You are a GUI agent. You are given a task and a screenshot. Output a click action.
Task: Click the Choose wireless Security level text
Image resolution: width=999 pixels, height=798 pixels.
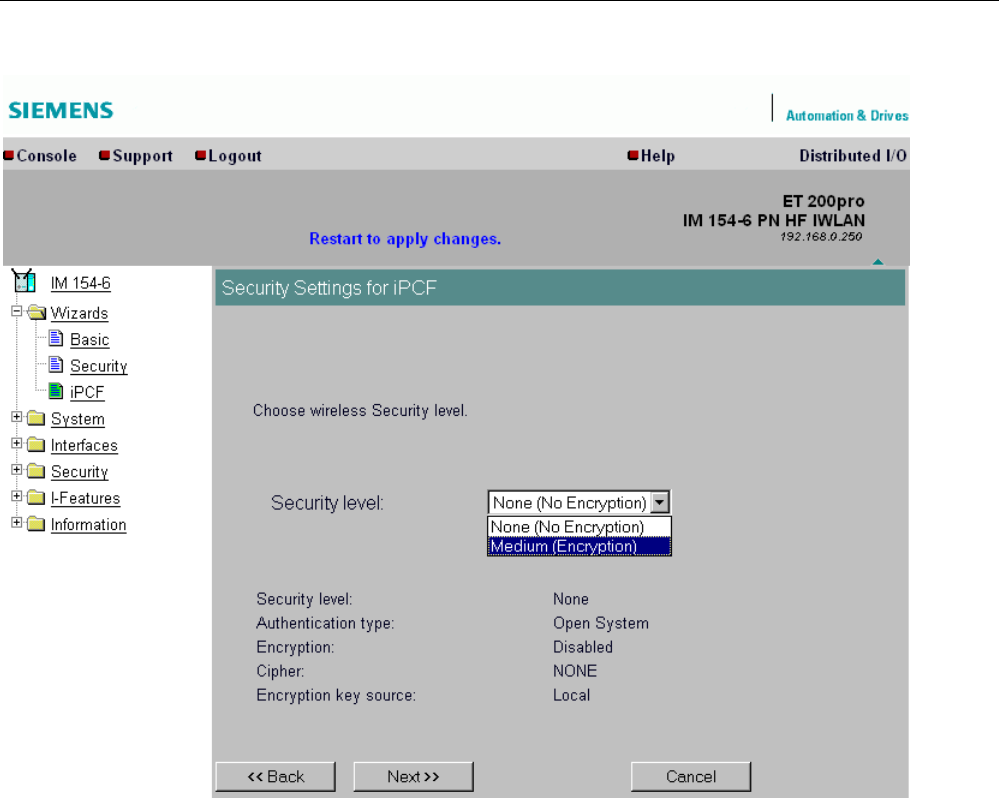(360, 411)
